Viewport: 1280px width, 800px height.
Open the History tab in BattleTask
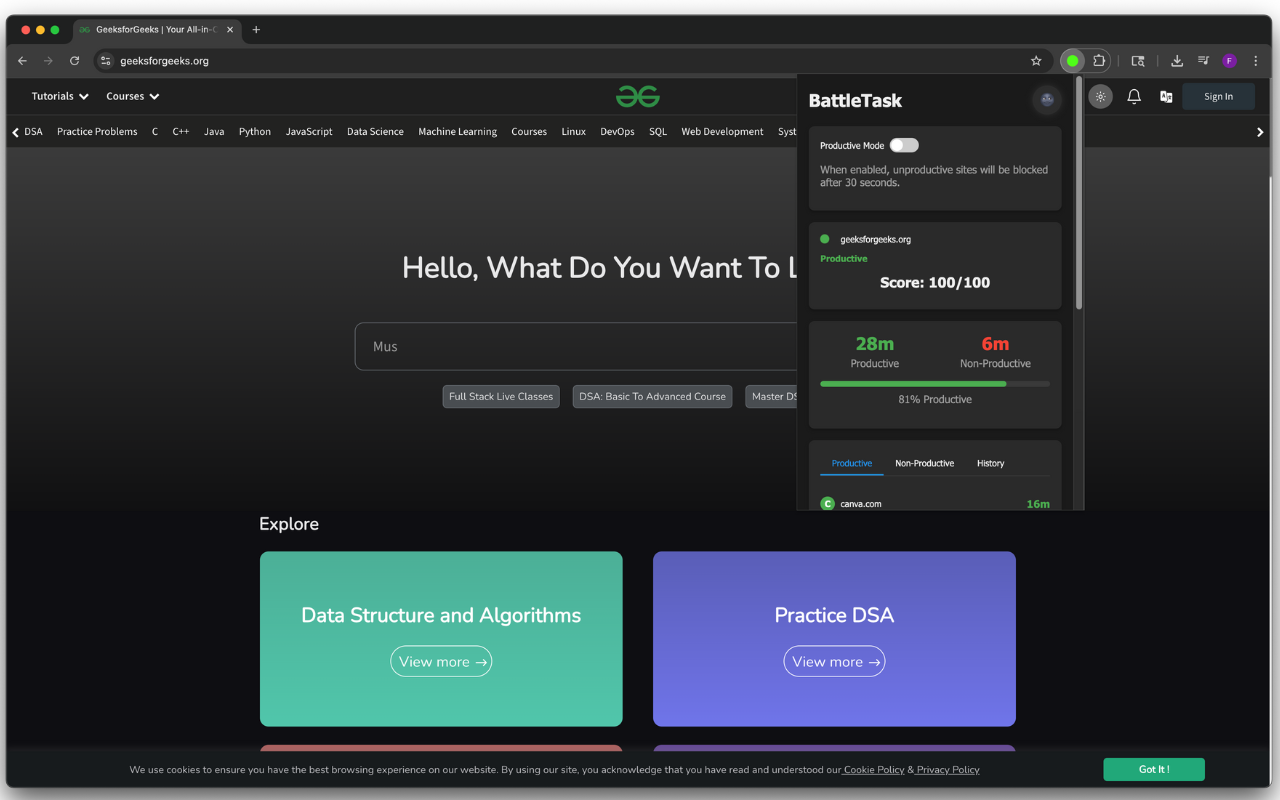click(x=991, y=463)
